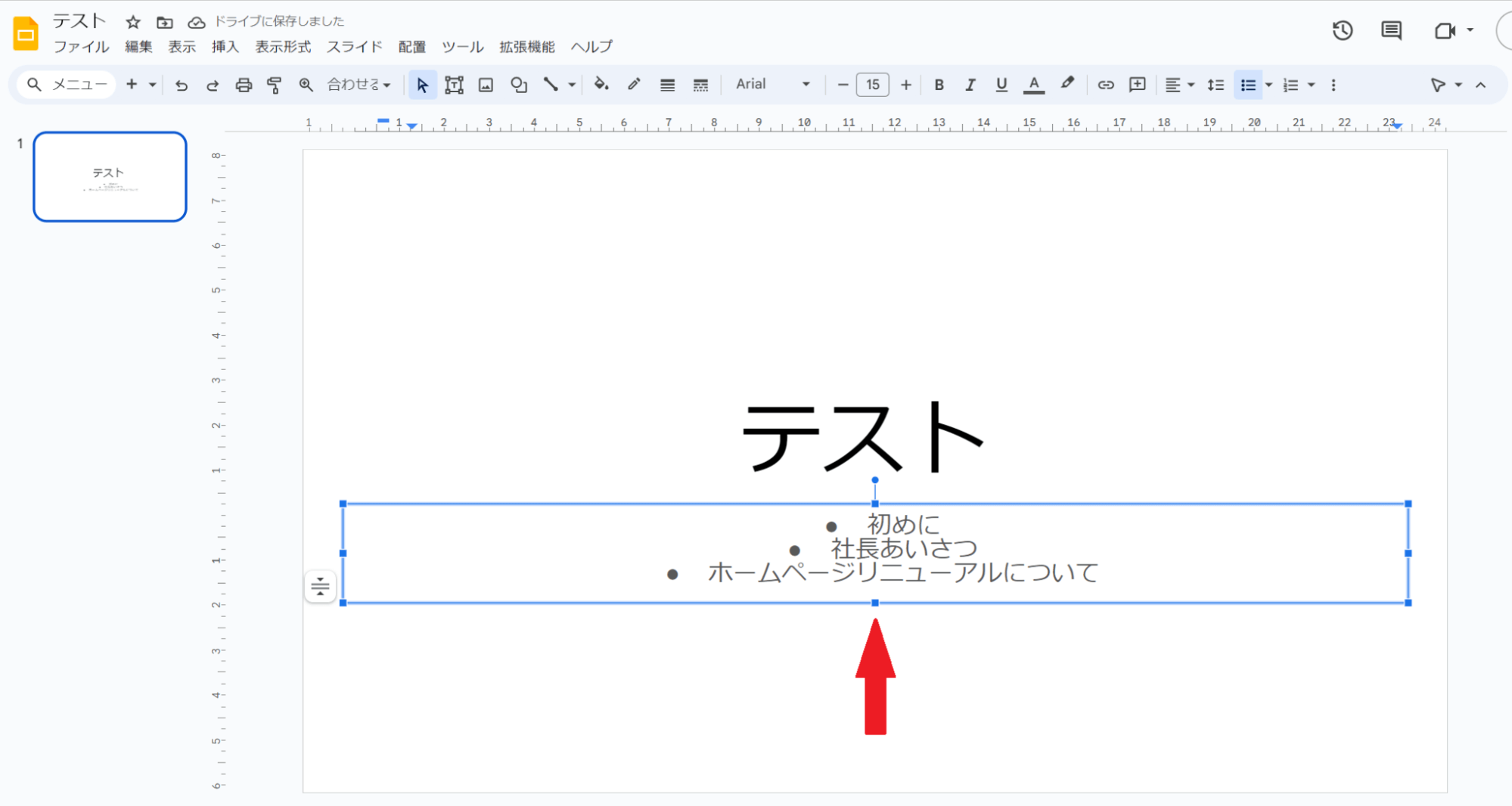
Task: Select slide 1 thumbnail
Action: pyautogui.click(x=110, y=177)
